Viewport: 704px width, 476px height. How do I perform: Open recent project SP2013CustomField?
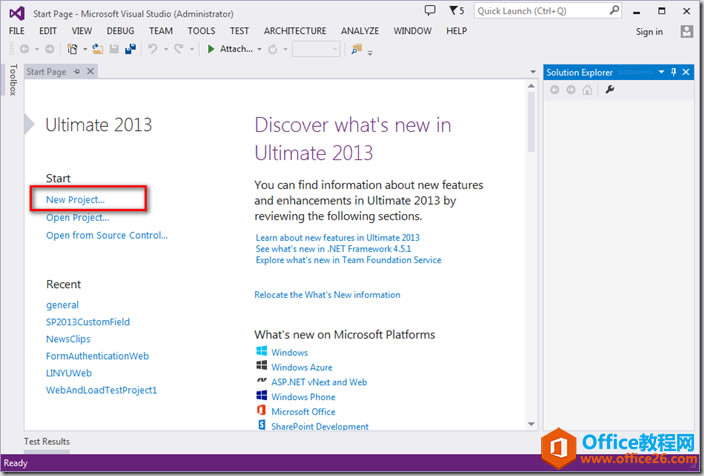[88, 322]
